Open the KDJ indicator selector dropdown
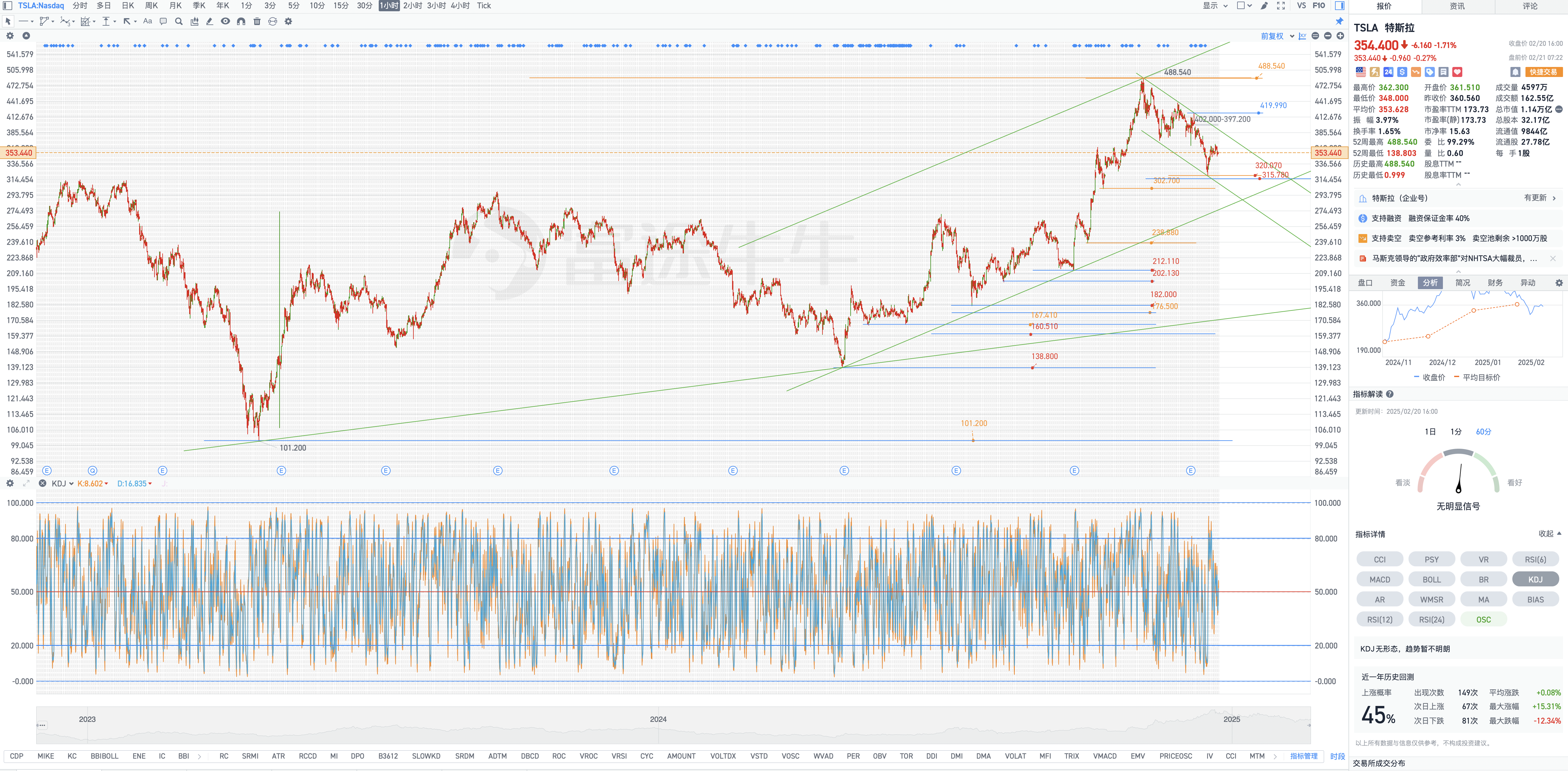Viewport: 1568px width, 771px height. click(63, 483)
